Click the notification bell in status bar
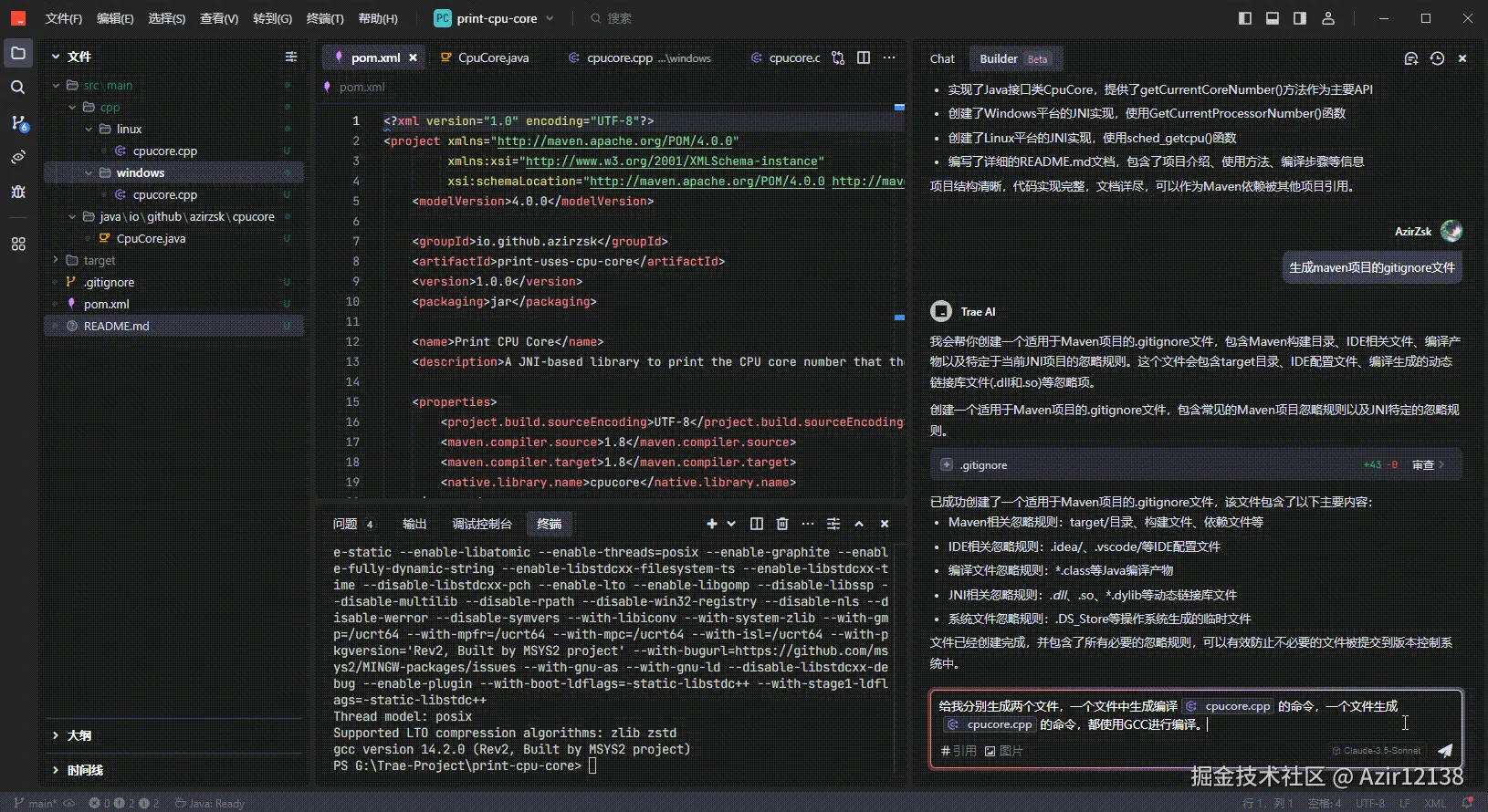1488x812 pixels. point(1467,803)
